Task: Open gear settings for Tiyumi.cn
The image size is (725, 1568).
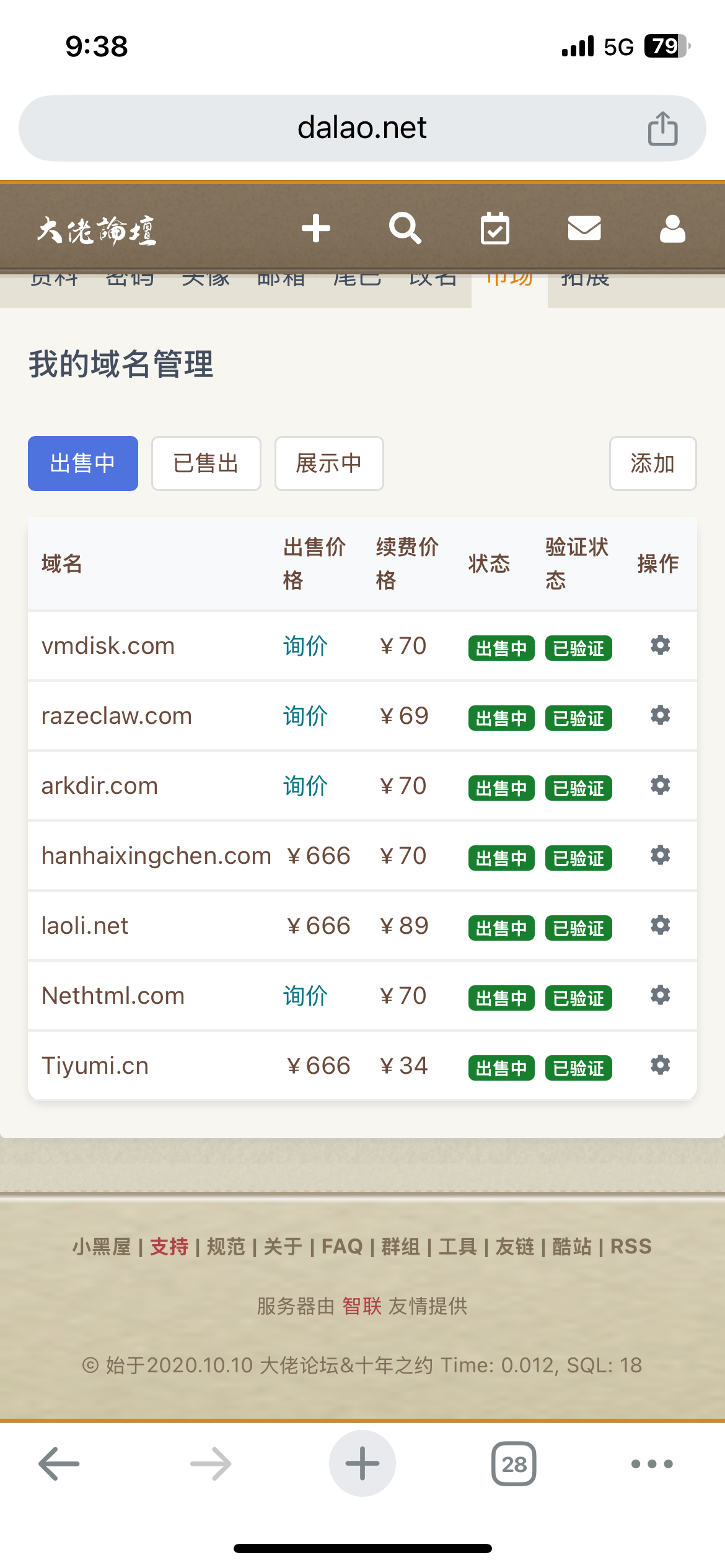Action: point(661,1065)
